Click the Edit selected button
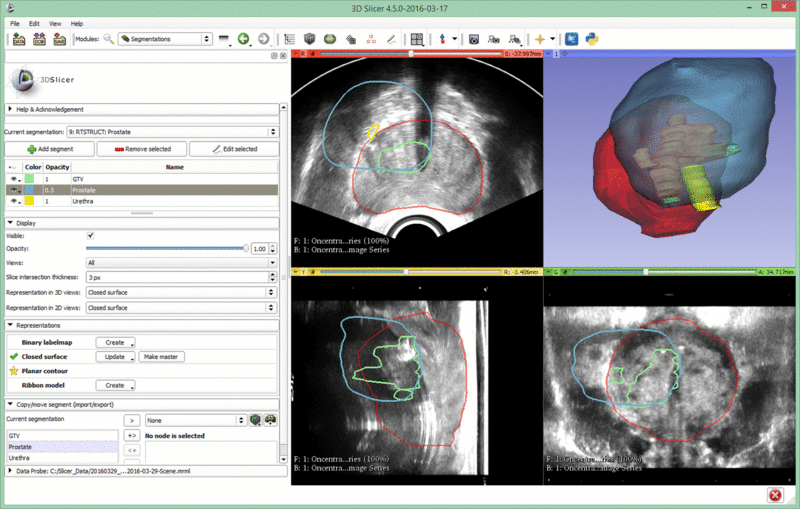 point(234,149)
